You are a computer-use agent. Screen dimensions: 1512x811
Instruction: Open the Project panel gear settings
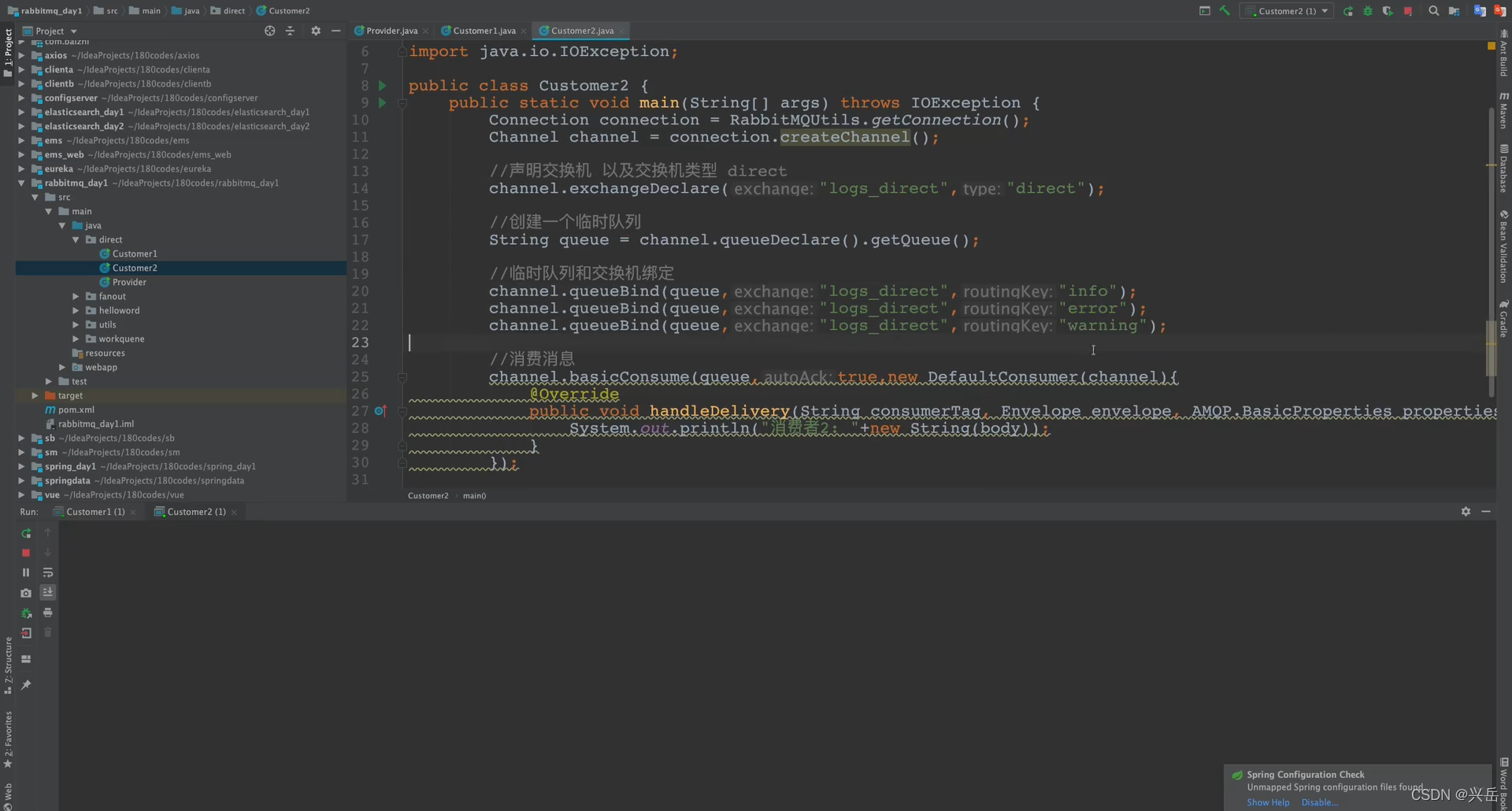(316, 31)
